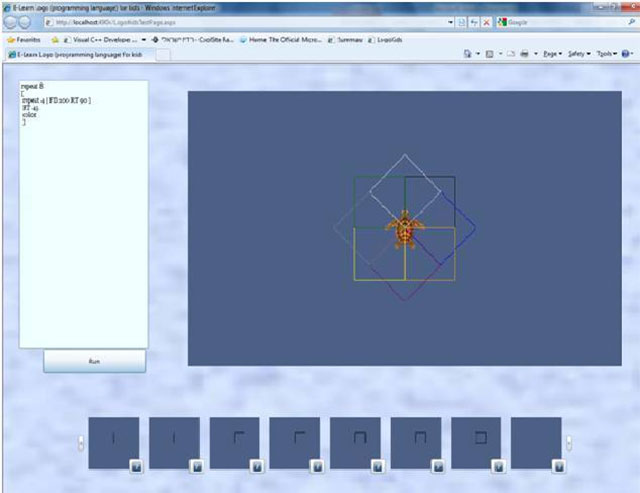The width and height of the screenshot is (640, 493).
Task: Click the turtle sprite on the canvas
Action: [405, 229]
